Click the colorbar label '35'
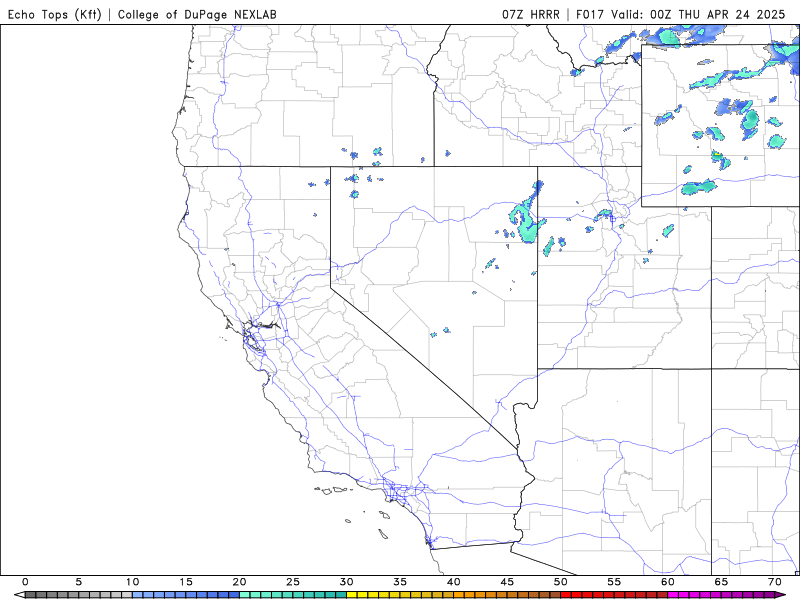The height and width of the screenshot is (600, 800). 400,582
